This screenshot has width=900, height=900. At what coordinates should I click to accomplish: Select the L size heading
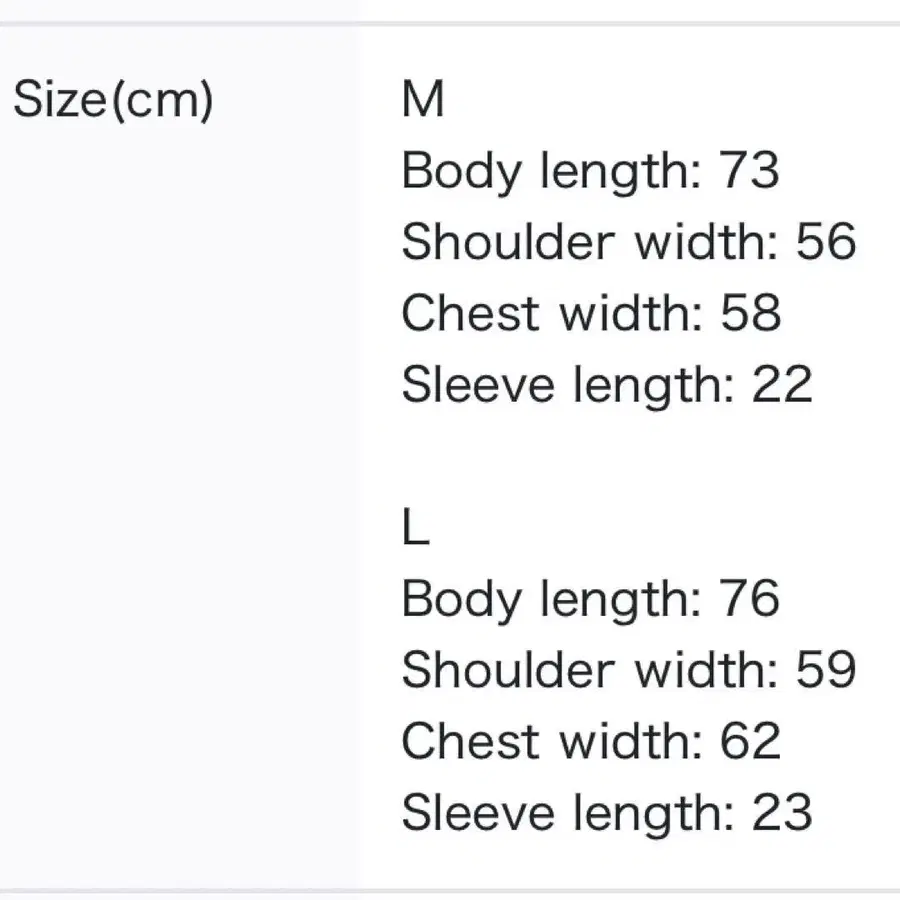(x=416, y=527)
